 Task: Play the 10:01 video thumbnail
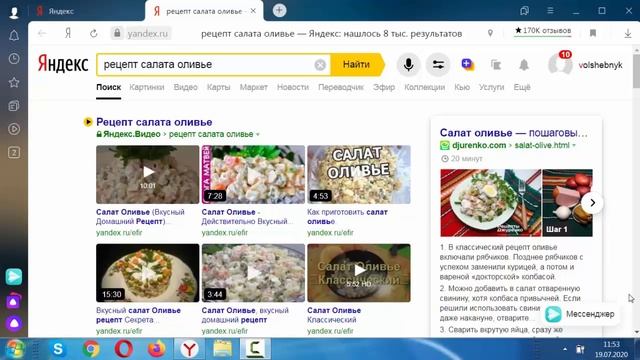click(148, 174)
